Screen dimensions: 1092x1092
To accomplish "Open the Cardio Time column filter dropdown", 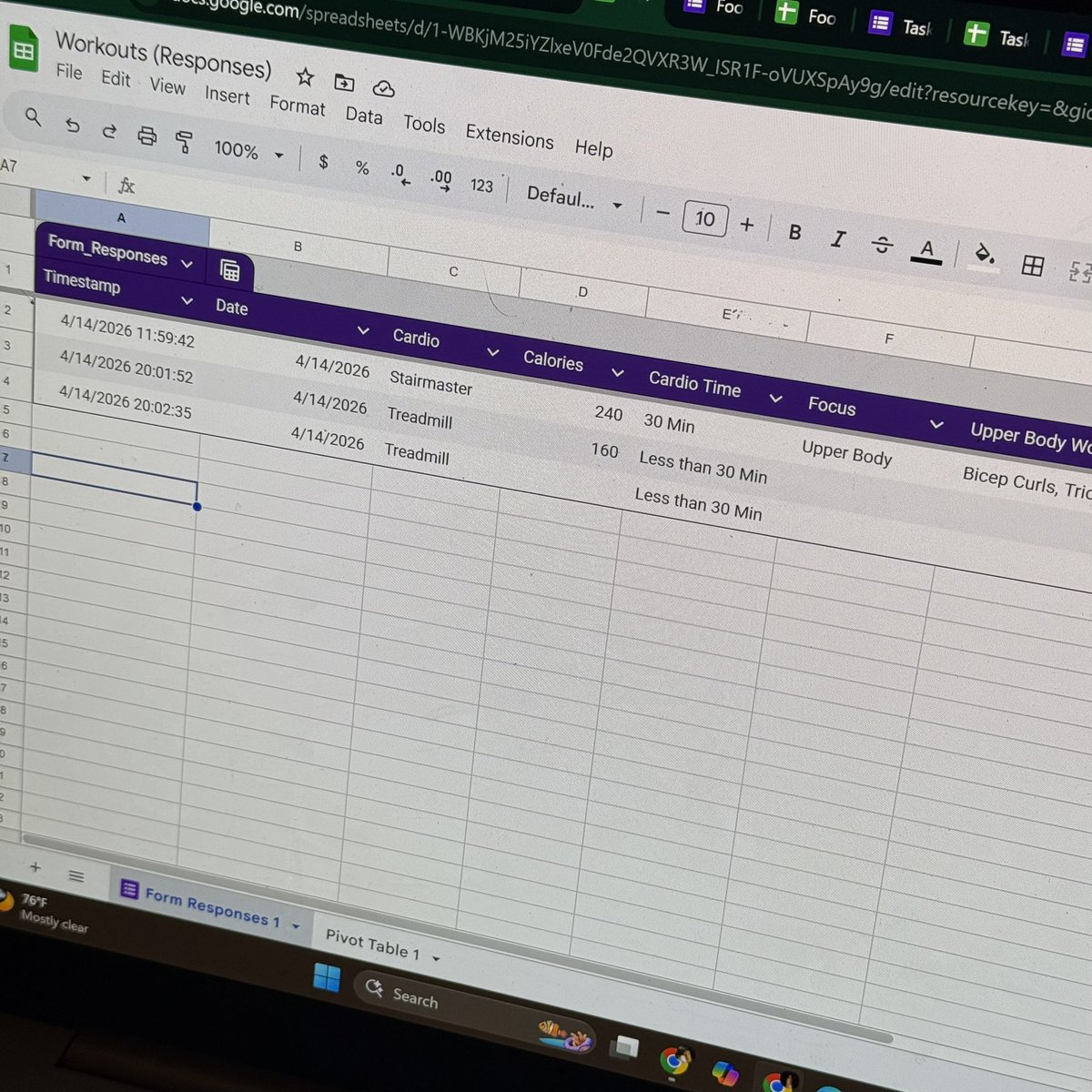I will click(775, 399).
